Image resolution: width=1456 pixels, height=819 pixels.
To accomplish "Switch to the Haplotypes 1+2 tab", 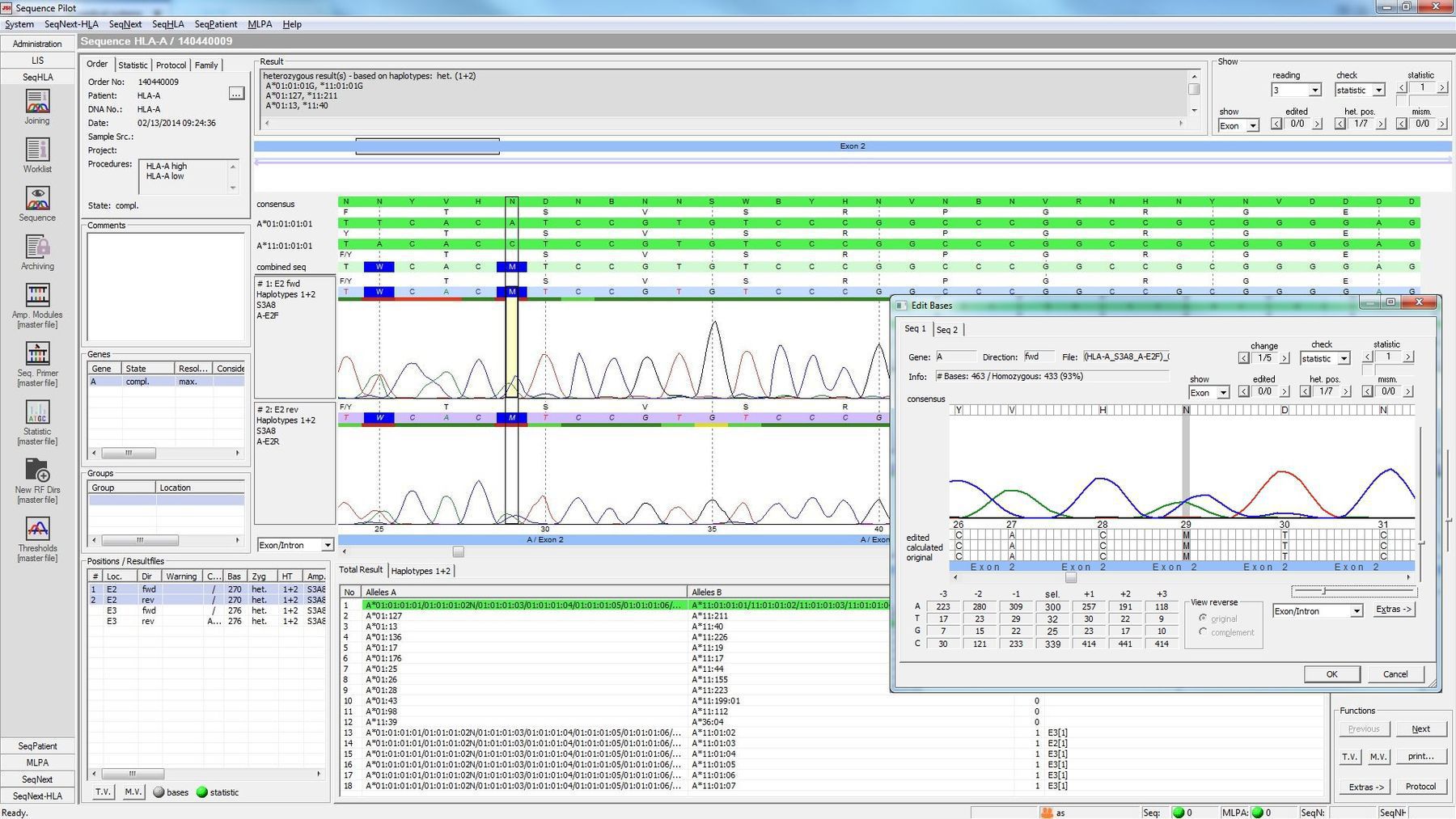I will pos(421,570).
